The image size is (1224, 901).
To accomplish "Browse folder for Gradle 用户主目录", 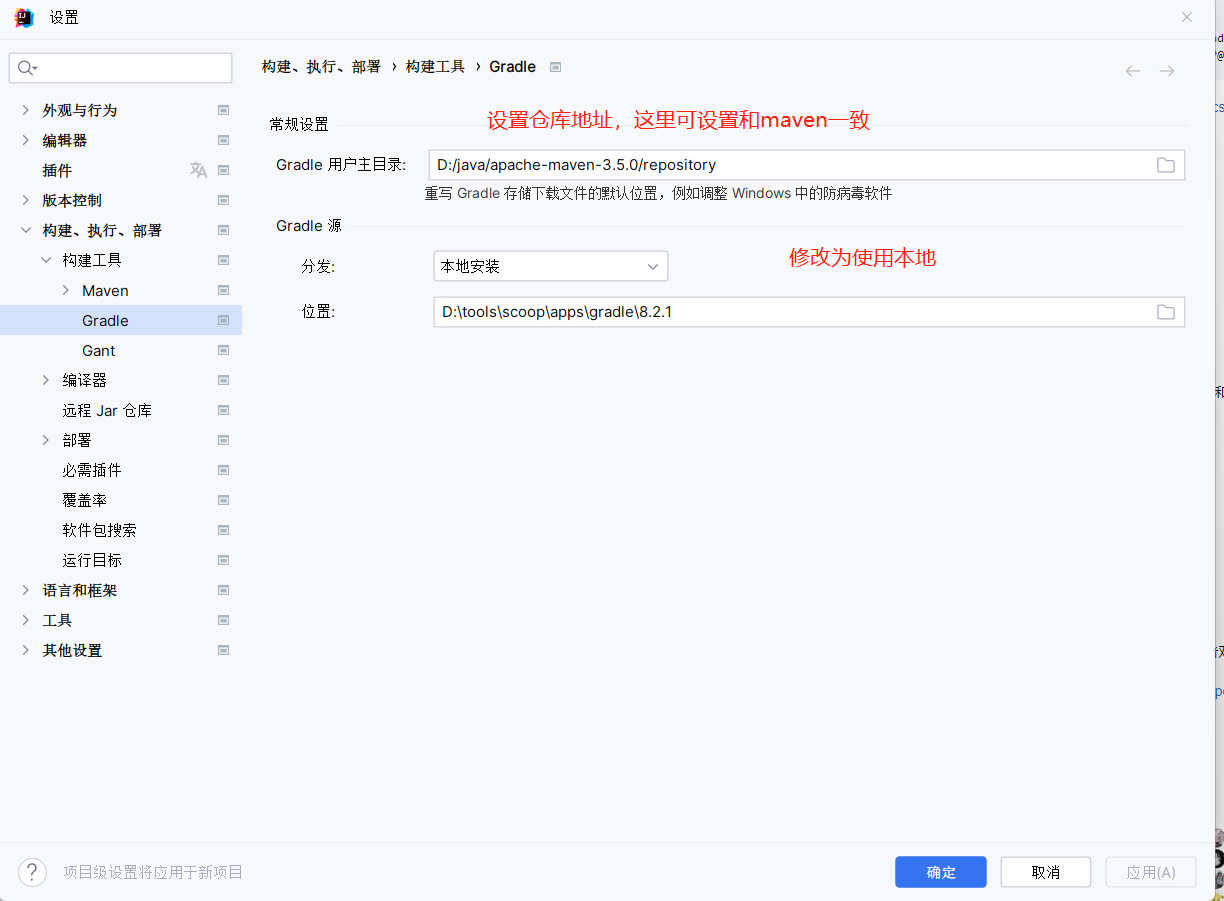I will (1166, 165).
